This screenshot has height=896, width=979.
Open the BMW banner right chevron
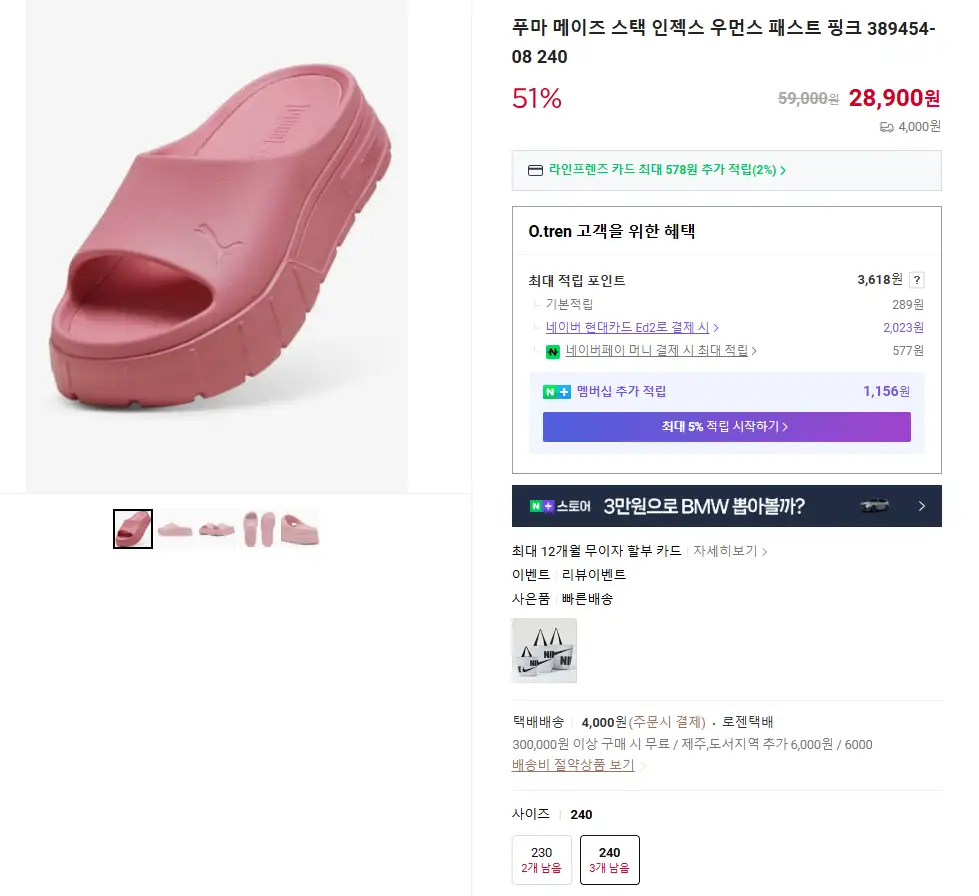click(x=921, y=506)
